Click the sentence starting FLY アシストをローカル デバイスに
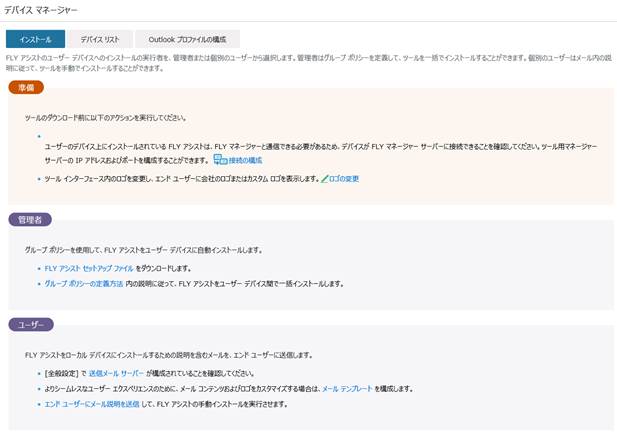The height and width of the screenshot is (433, 617). point(169,355)
